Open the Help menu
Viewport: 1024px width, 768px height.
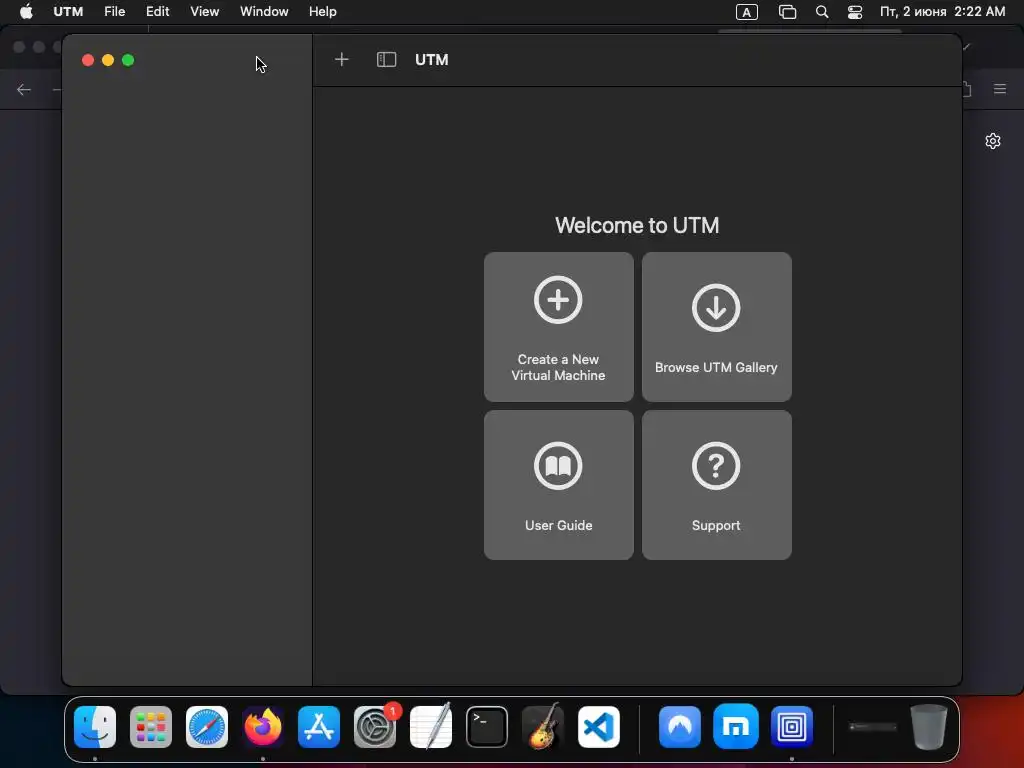[x=323, y=12]
